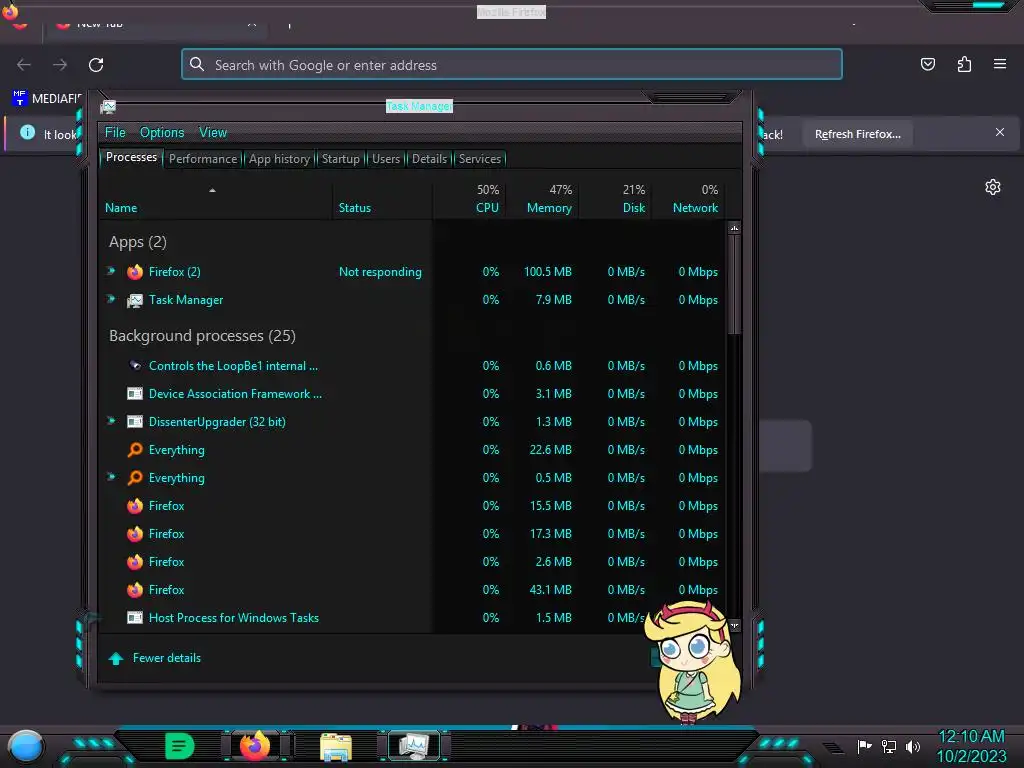The width and height of the screenshot is (1024, 768).
Task: Open Action Center flag in system tray
Action: point(865,746)
